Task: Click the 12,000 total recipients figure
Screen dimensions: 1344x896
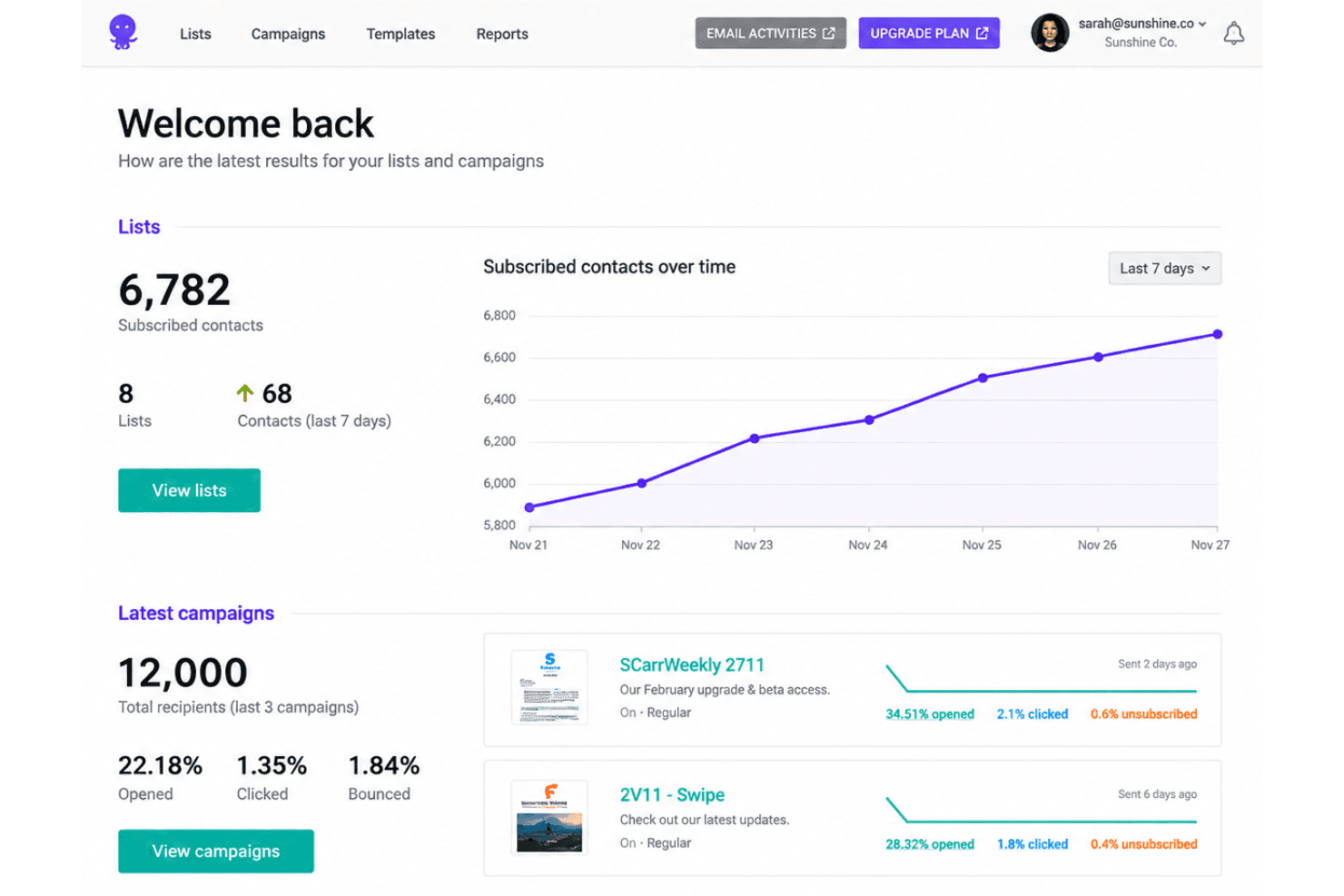Action: tap(183, 673)
